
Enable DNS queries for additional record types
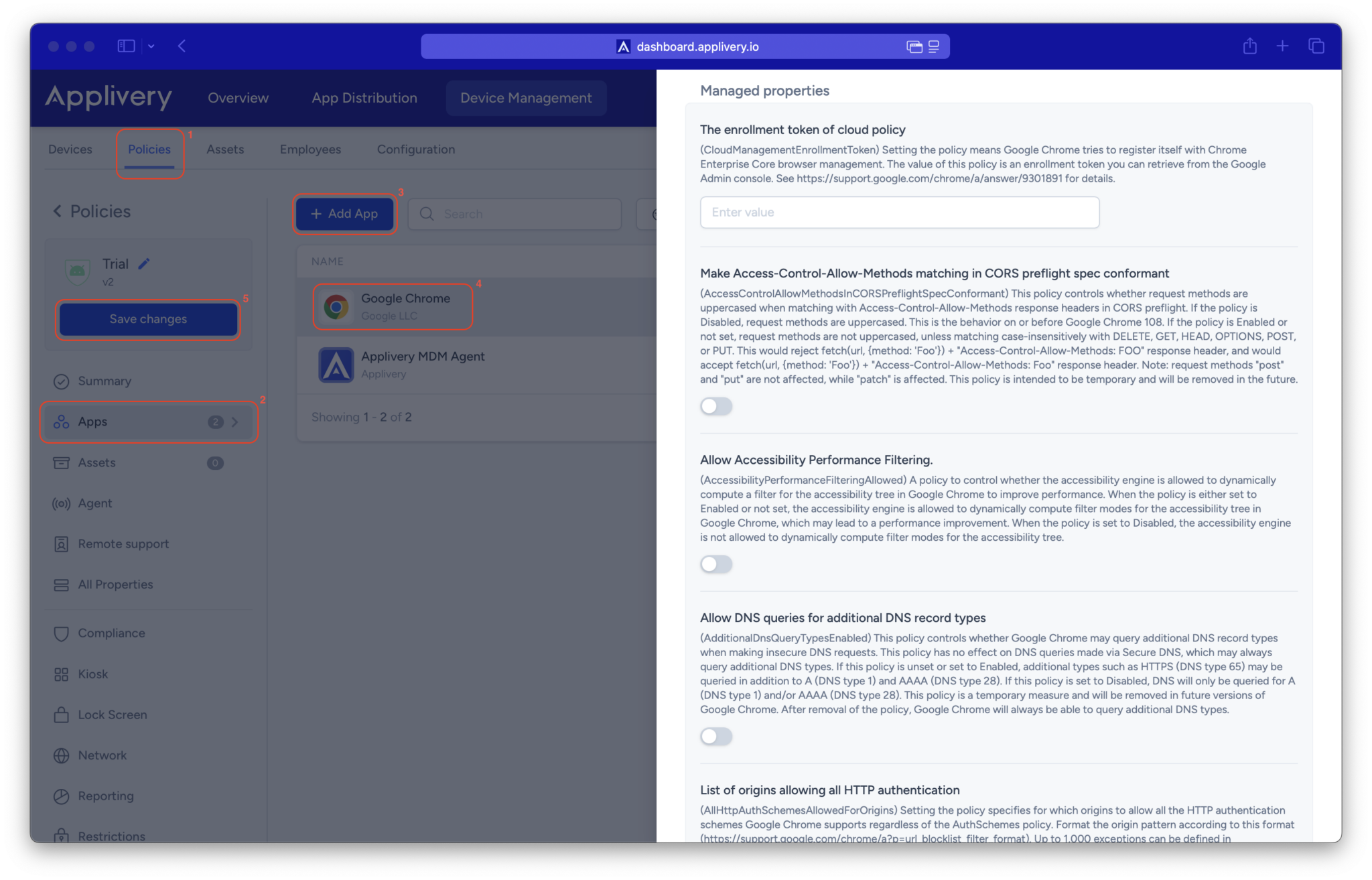coord(715,736)
